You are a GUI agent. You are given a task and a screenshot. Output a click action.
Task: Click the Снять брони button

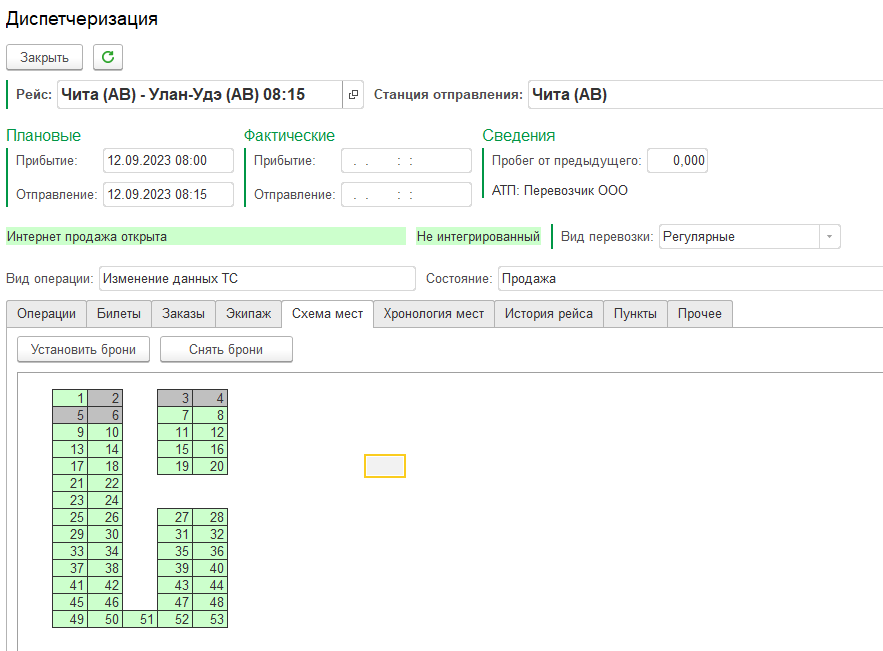(226, 349)
